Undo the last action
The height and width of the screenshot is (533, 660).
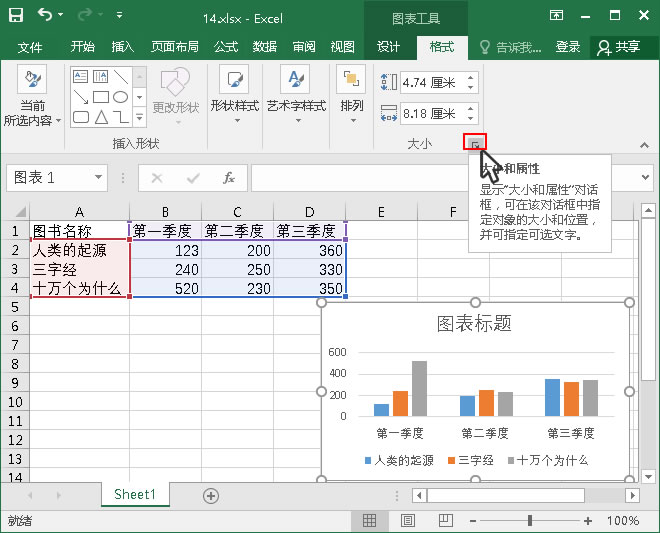[x=45, y=15]
